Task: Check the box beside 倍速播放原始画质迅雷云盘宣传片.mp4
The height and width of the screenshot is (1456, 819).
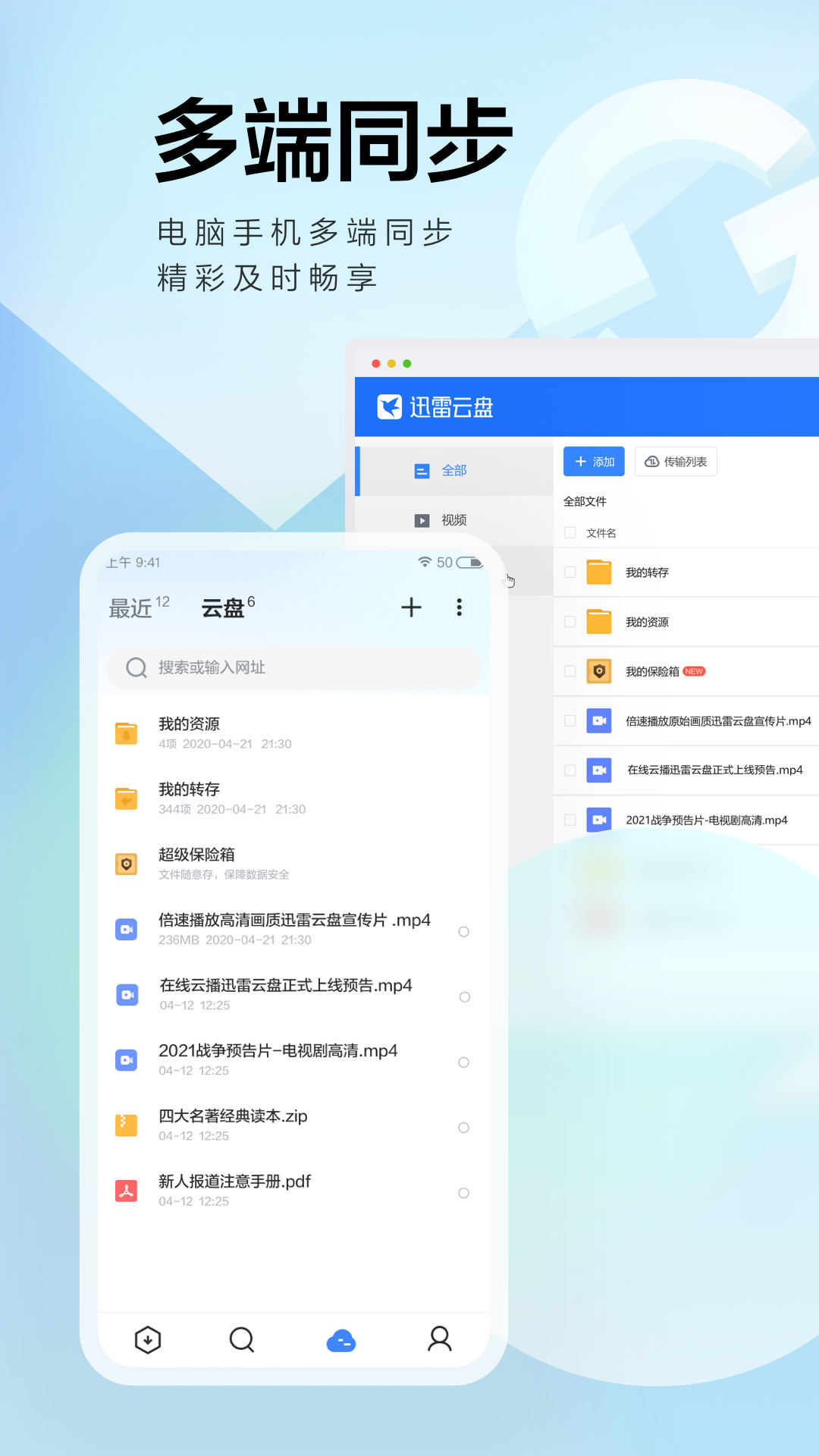Action: click(570, 720)
